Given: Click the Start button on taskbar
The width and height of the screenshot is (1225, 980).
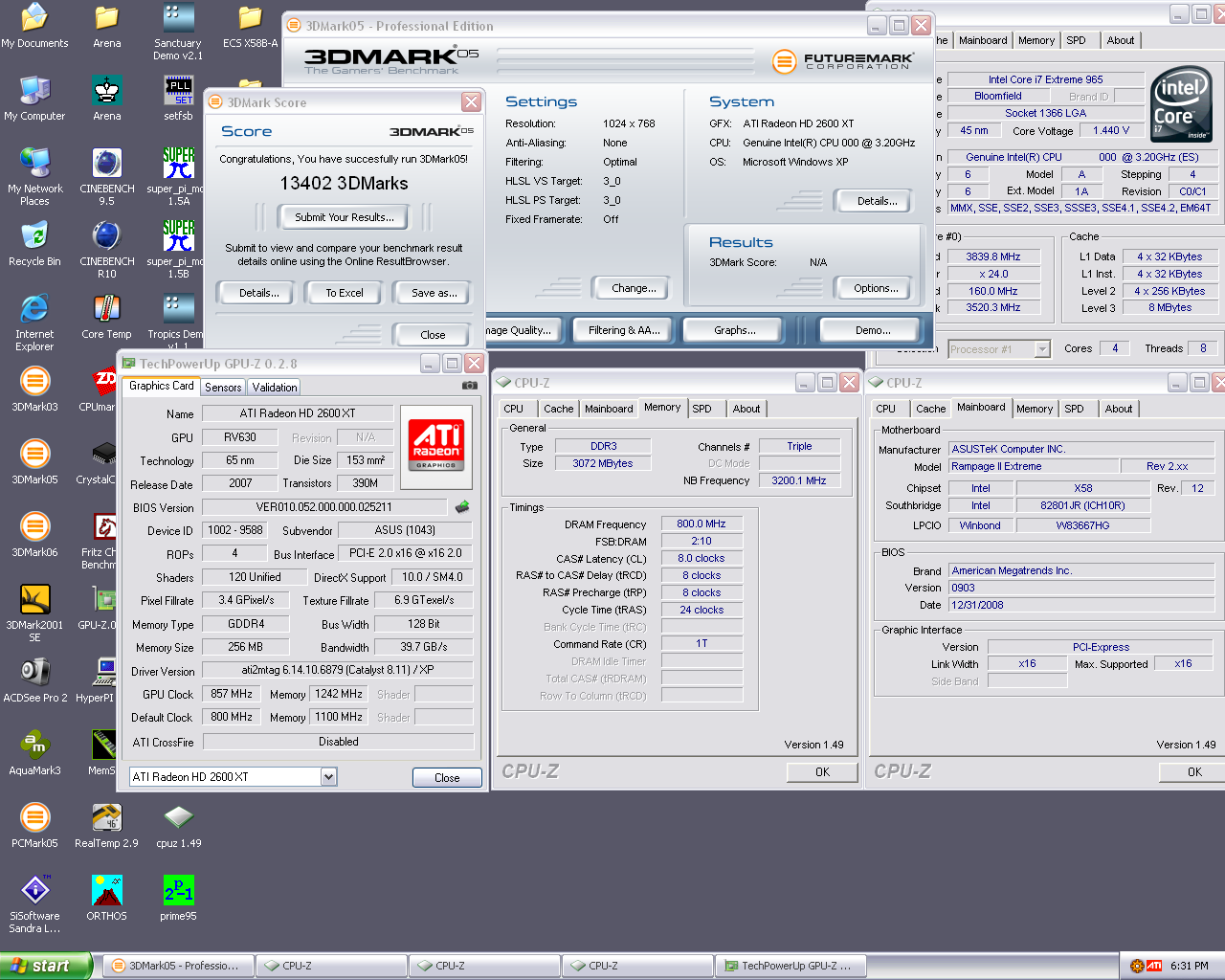Looking at the screenshot, I should [x=46, y=966].
